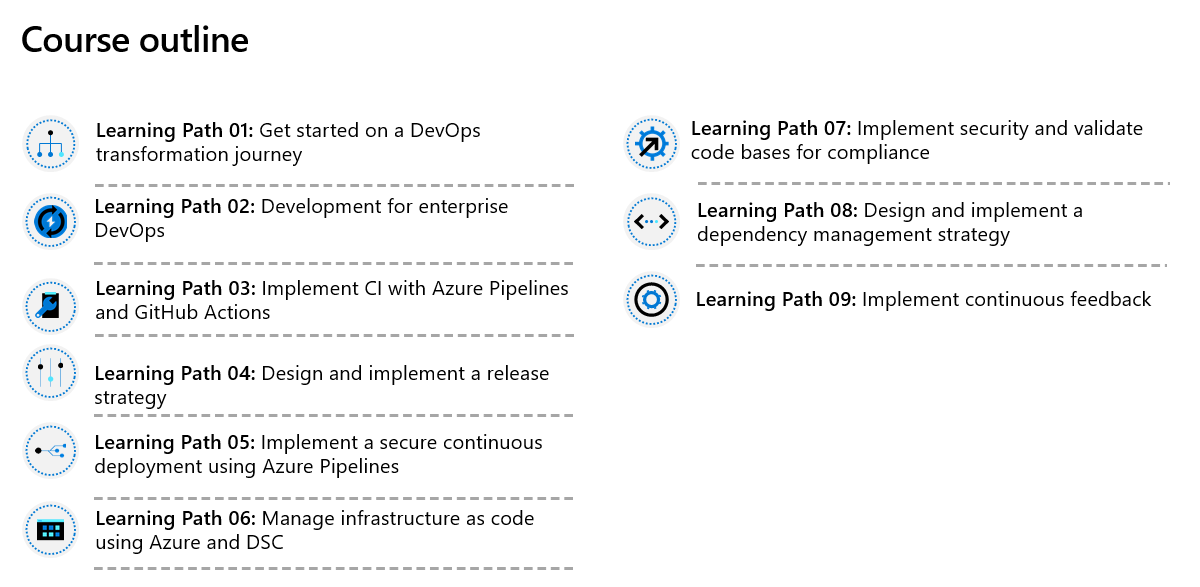Click the Learning Path 09 feedback circle icon
The image size is (1200, 587).
(651, 299)
